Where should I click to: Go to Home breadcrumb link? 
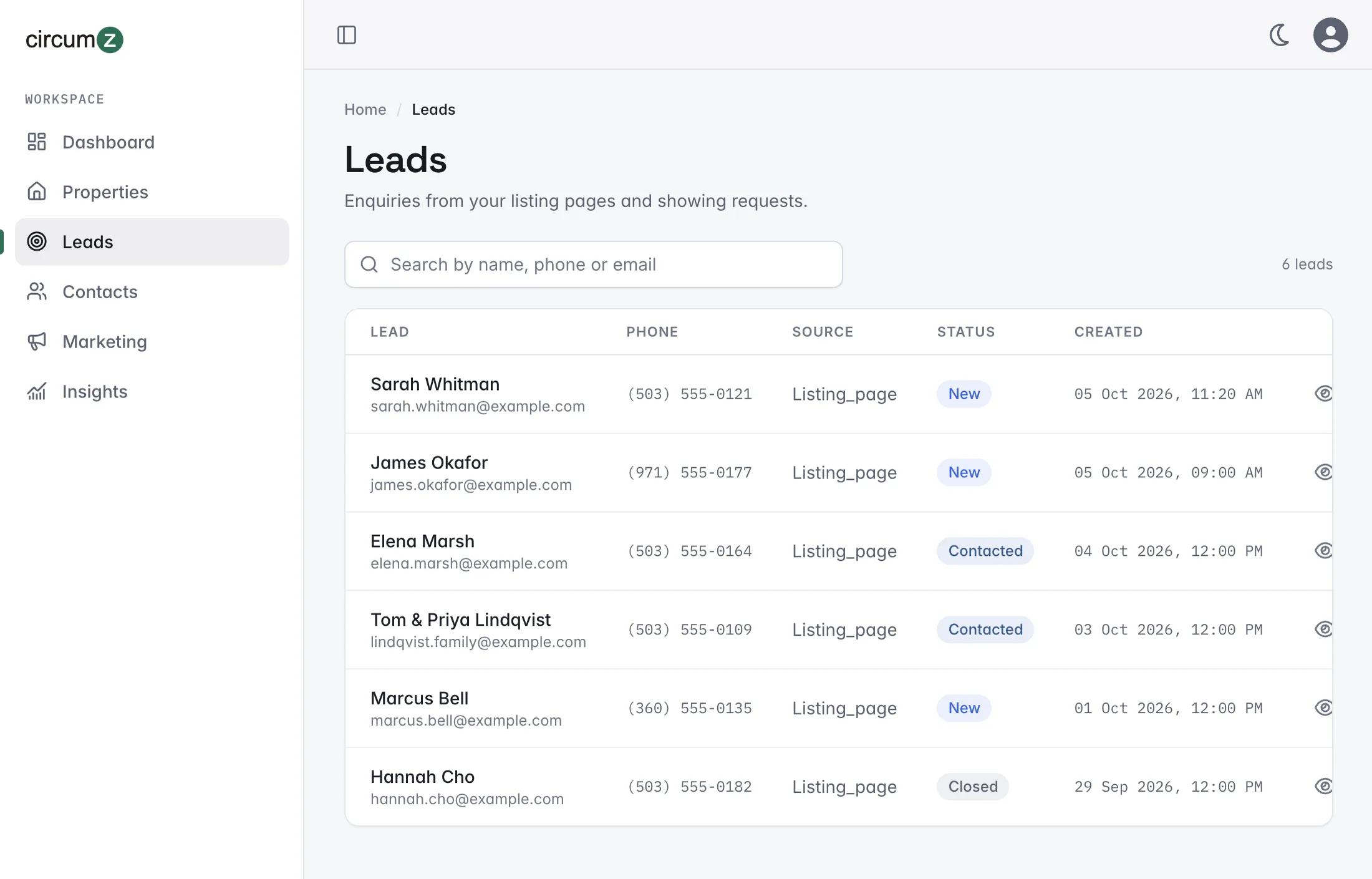(x=365, y=109)
